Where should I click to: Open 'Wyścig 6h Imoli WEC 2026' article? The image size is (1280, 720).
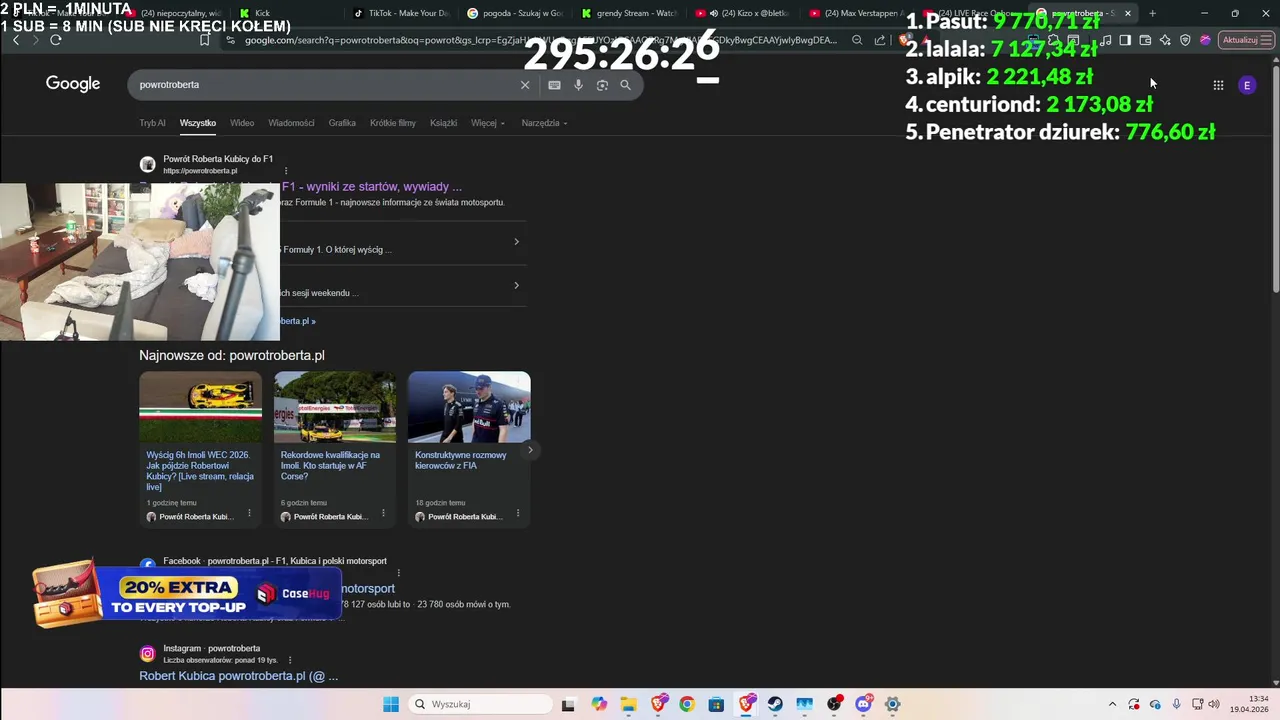pyautogui.click(x=200, y=471)
